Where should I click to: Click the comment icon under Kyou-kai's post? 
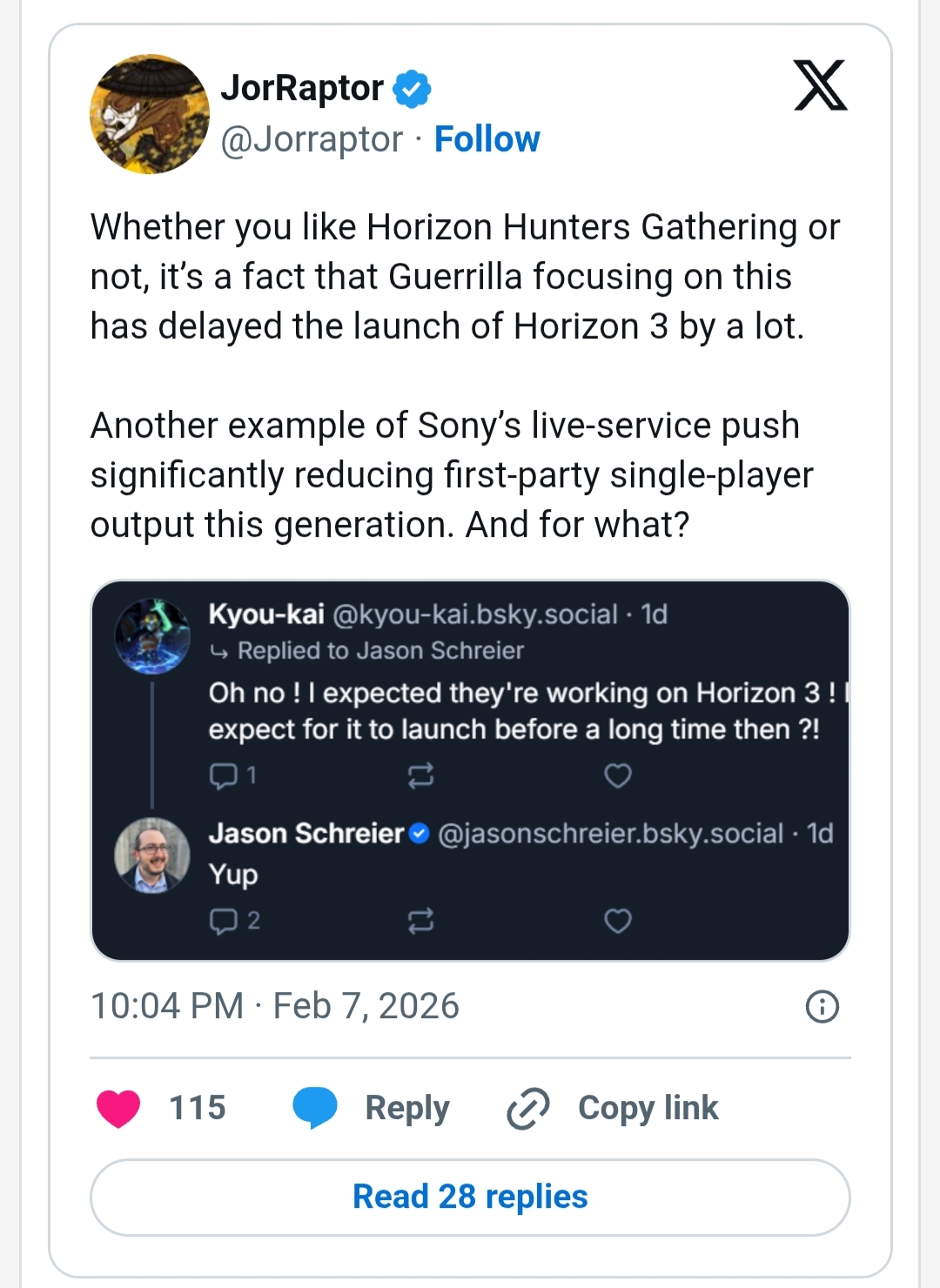pyautogui.click(x=224, y=775)
